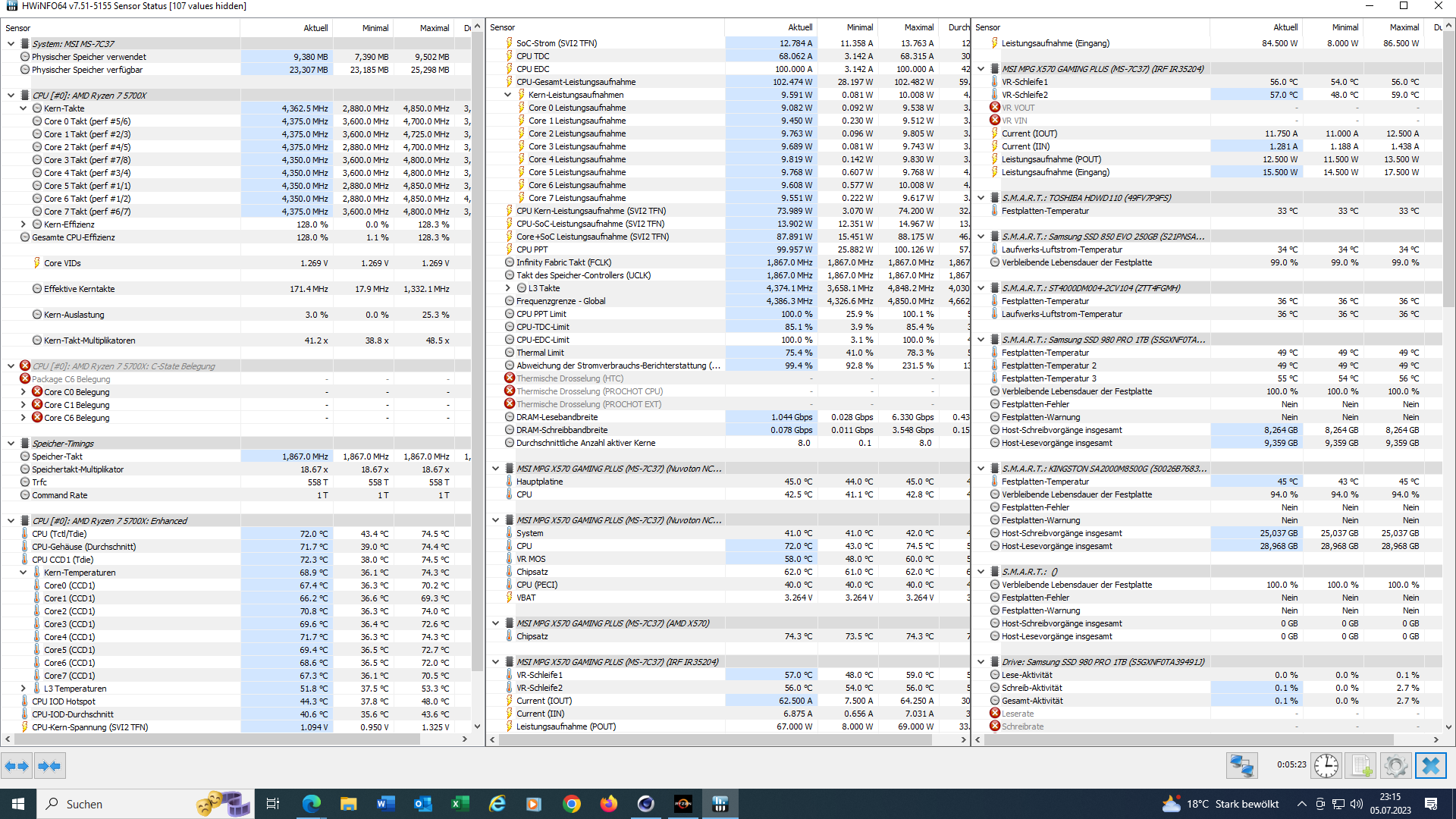Select the CPU PPT sensor row

(532, 249)
